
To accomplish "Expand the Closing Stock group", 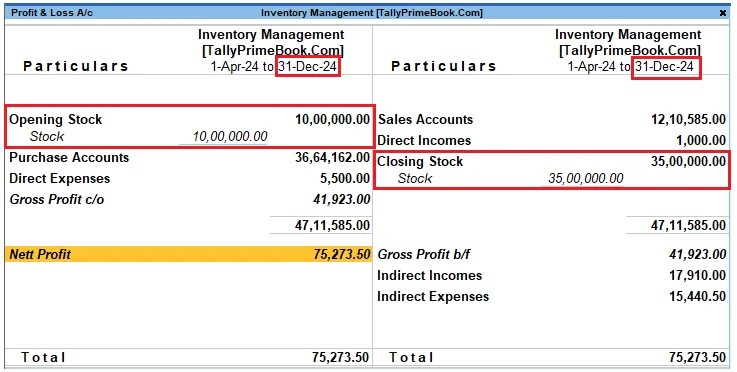I will pos(552,162).
